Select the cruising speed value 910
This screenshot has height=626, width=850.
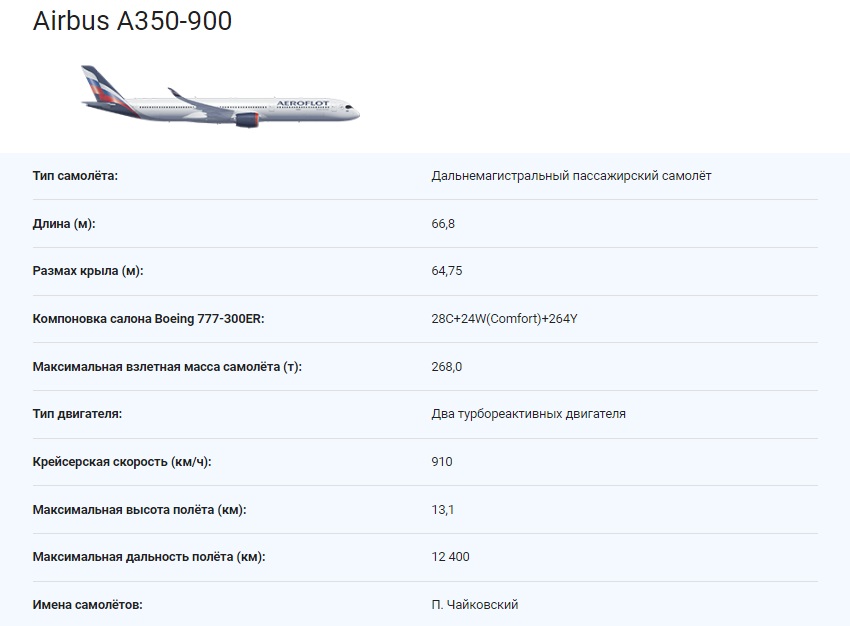pyautogui.click(x=442, y=462)
